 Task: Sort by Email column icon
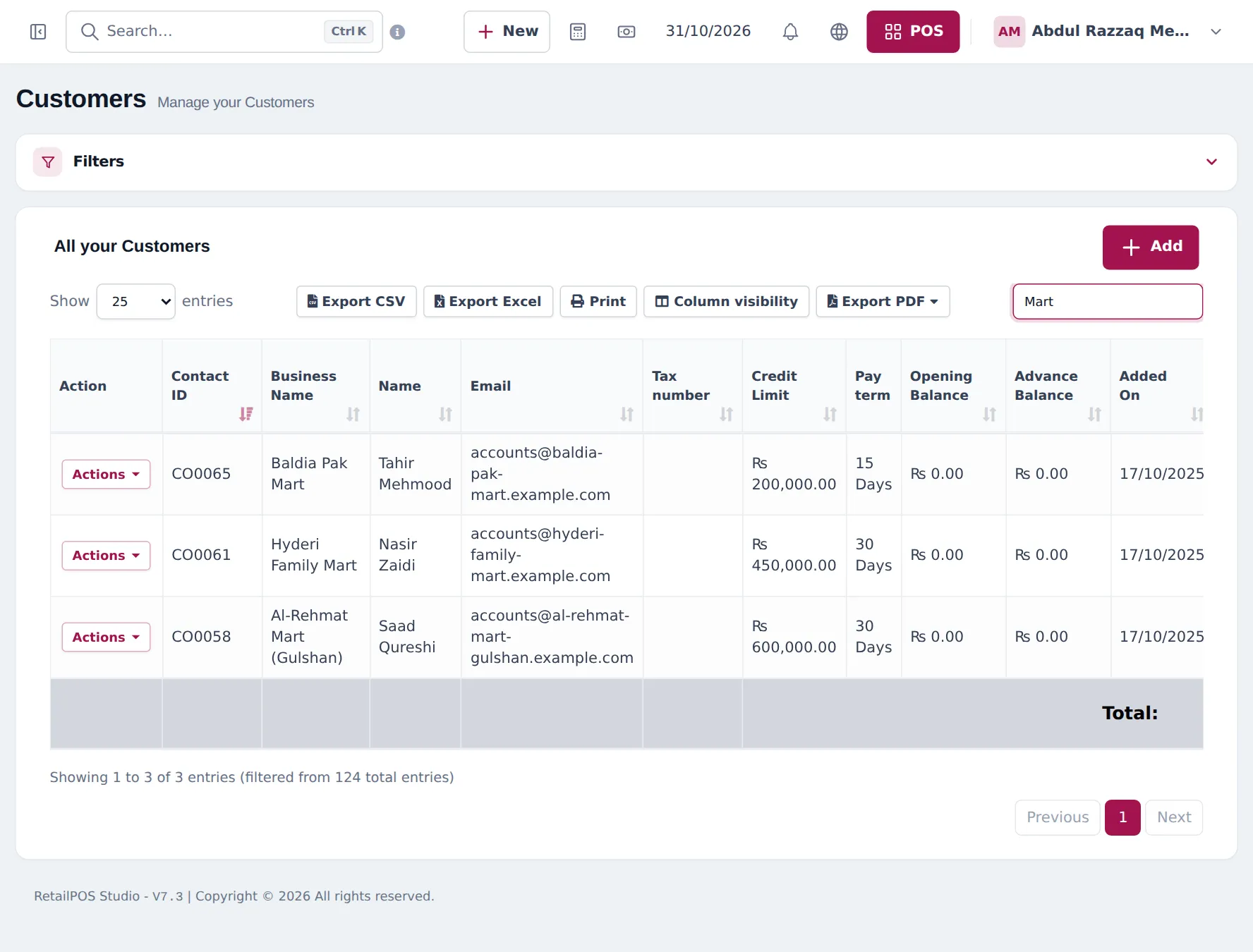[626, 414]
